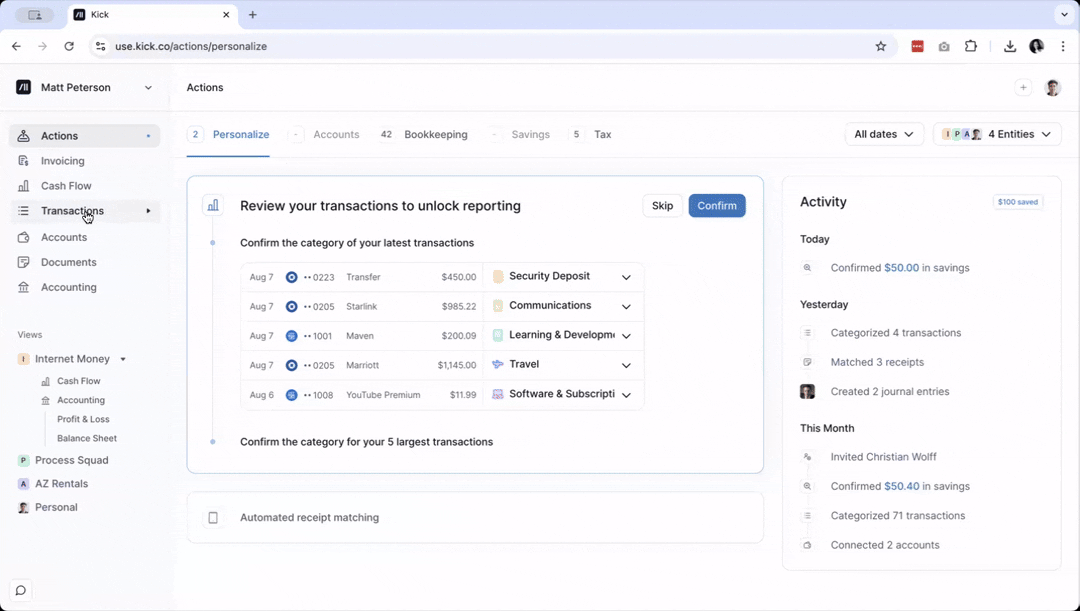This screenshot has width=1080, height=611.
Task: Open the $50.00 savings link under Today
Action: click(901, 268)
